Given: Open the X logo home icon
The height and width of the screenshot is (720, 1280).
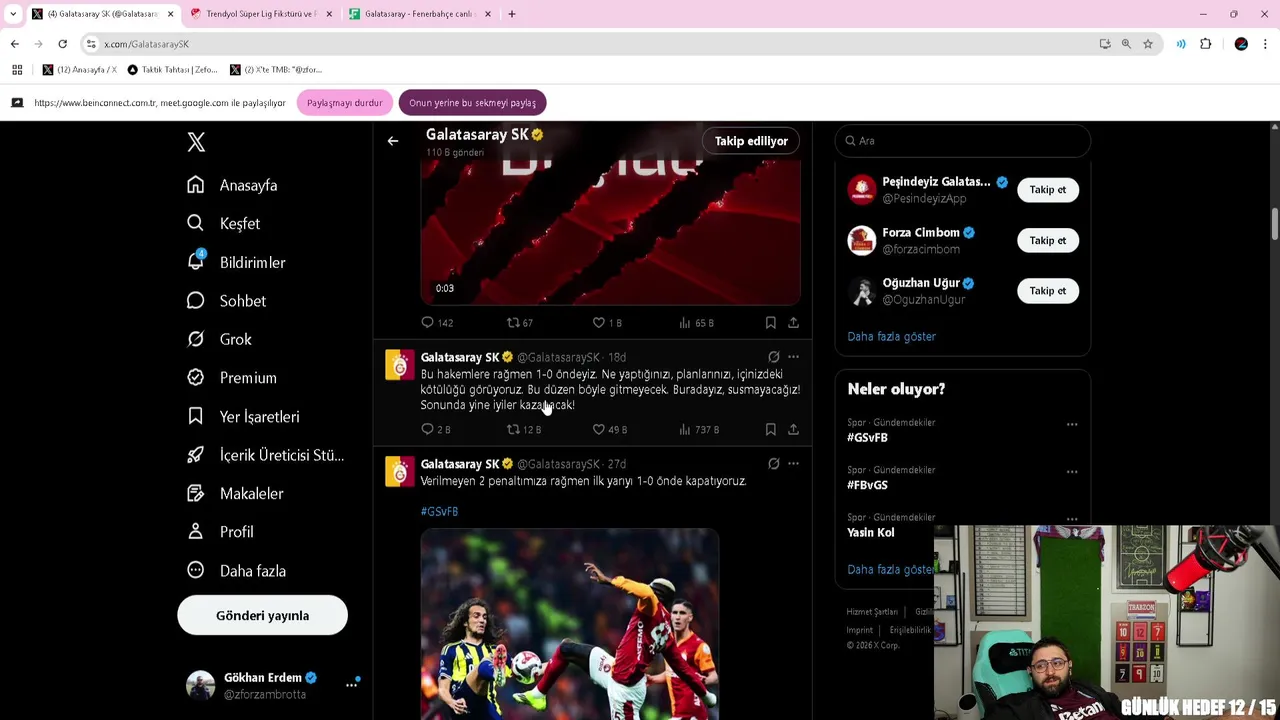Looking at the screenshot, I should coord(196,142).
